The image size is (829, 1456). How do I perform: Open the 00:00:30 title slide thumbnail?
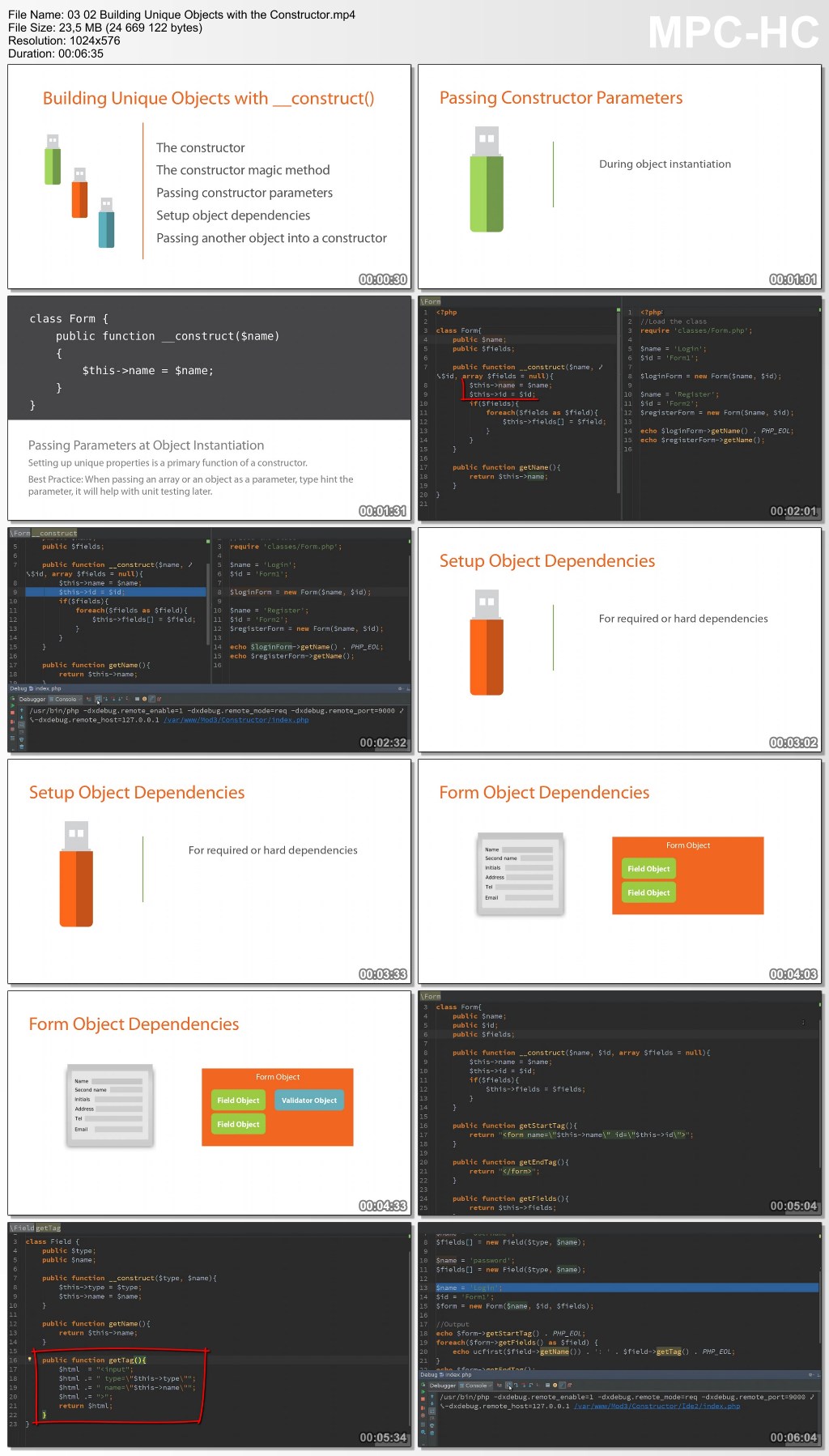tap(210, 177)
